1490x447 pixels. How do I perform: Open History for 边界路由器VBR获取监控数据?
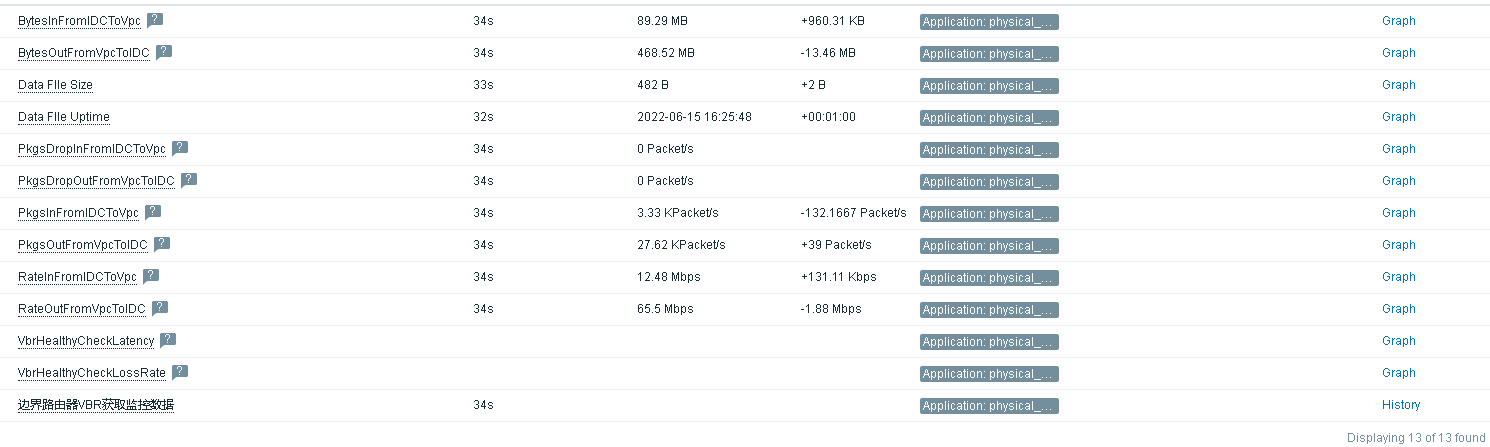1400,405
